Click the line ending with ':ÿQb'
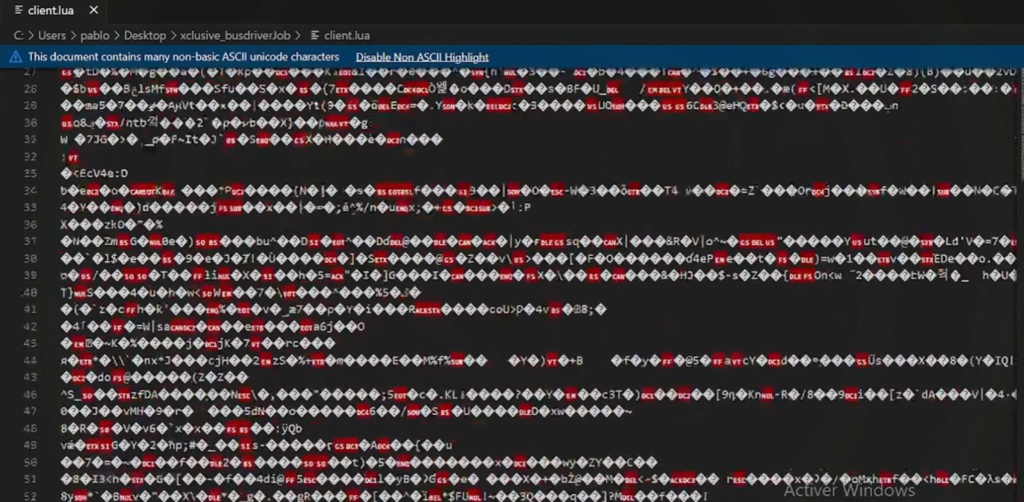The height and width of the screenshot is (502, 1024). [181, 428]
